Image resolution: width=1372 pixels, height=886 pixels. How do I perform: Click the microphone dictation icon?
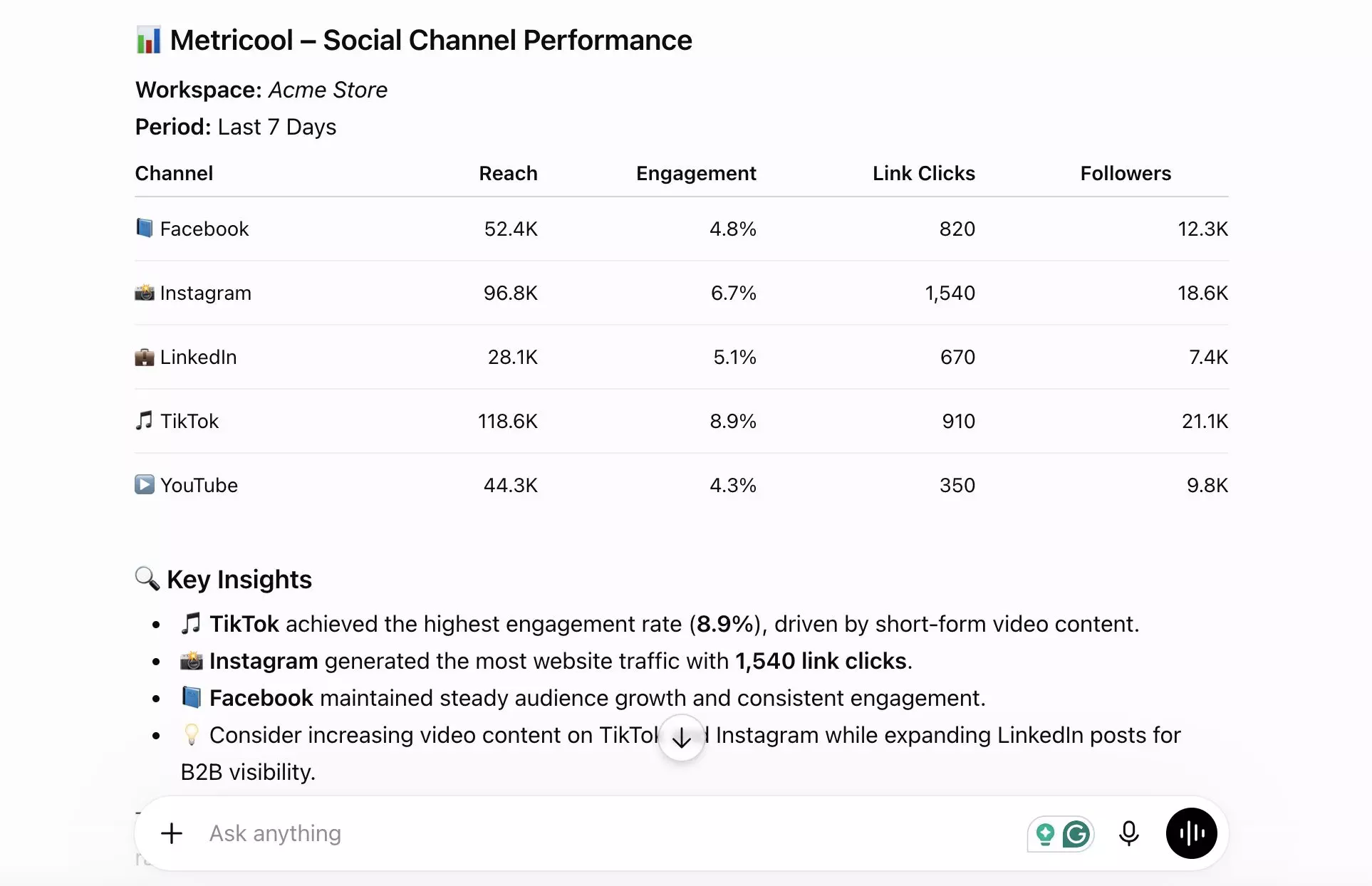pos(1128,833)
